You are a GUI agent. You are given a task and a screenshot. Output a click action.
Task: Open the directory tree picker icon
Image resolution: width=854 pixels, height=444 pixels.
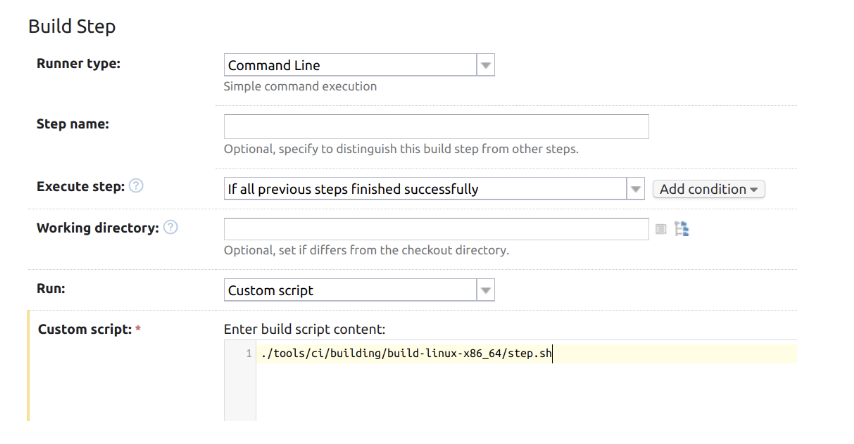click(682, 229)
